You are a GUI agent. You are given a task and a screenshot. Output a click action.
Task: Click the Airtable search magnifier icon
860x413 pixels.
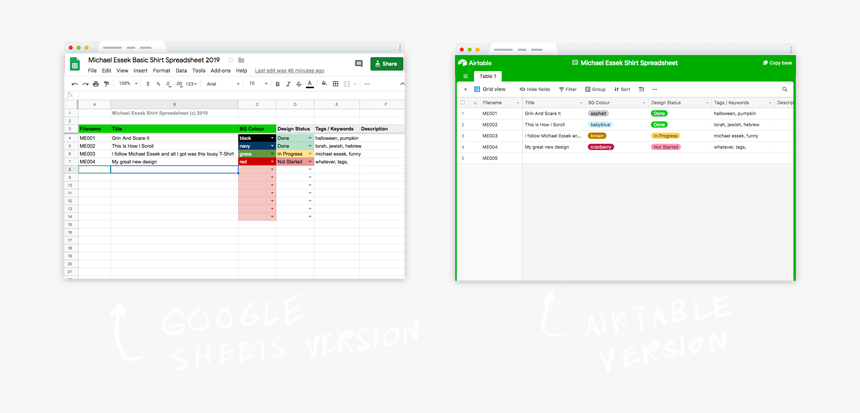click(x=785, y=89)
